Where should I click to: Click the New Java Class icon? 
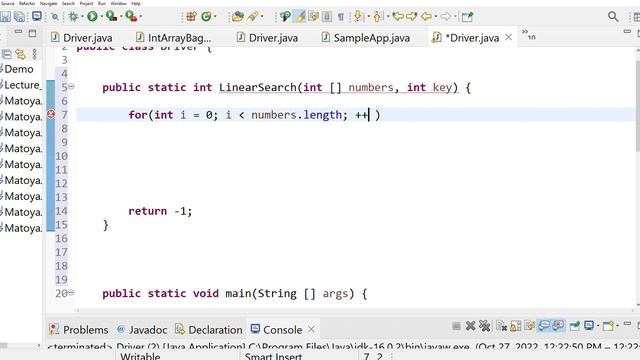click(x=207, y=16)
